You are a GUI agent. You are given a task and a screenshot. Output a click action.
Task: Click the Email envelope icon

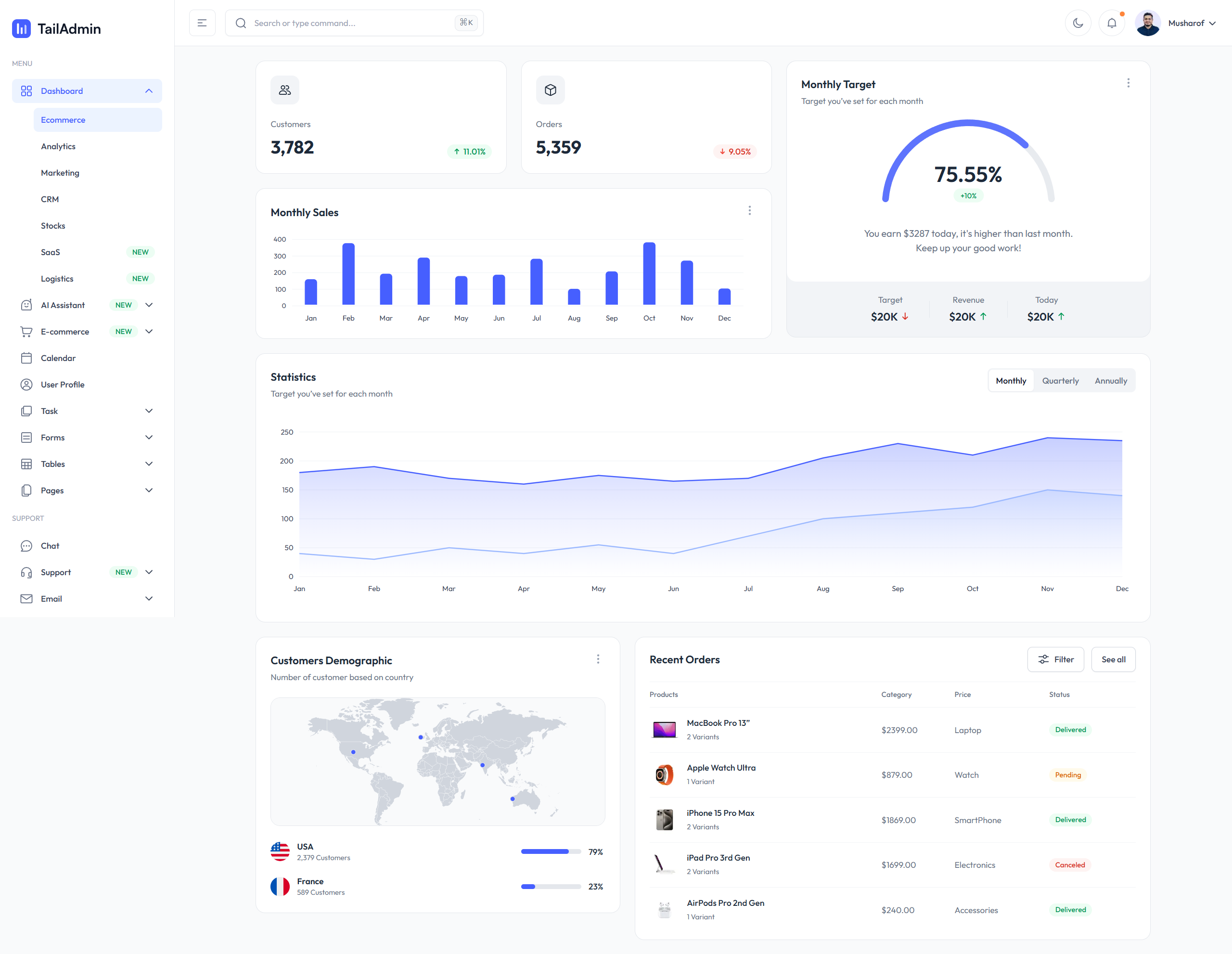coord(26,599)
